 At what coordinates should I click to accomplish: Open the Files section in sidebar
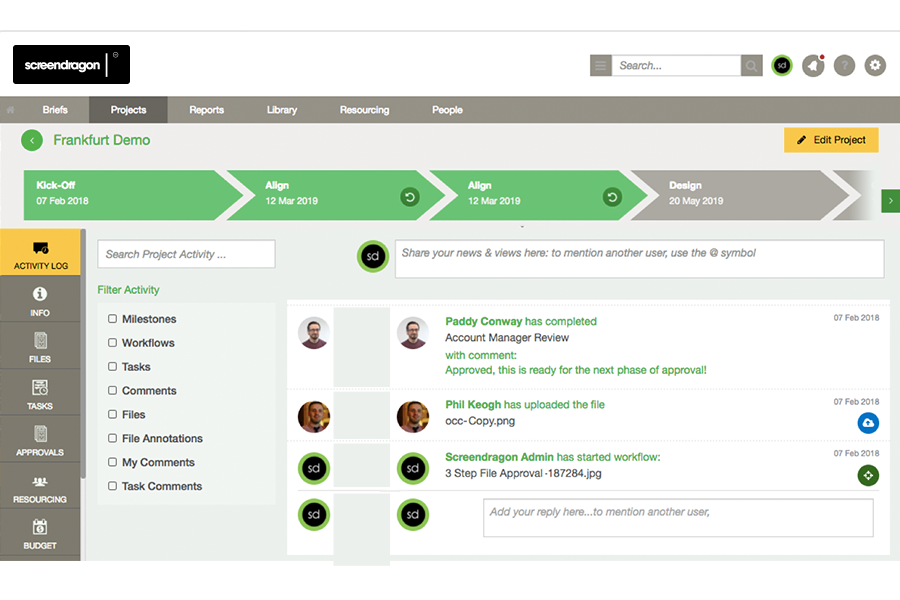coord(40,347)
